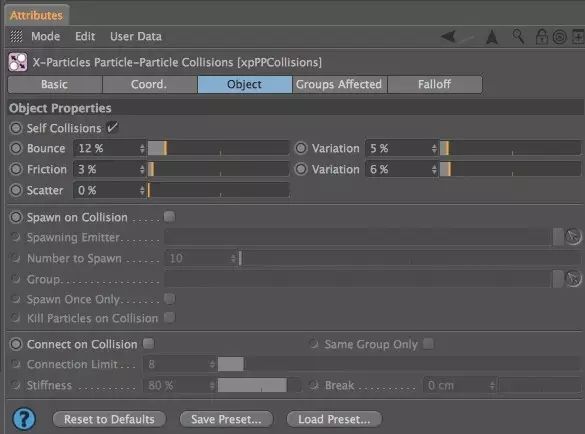Click the Friction keyframe animation dot

[x=16, y=169]
